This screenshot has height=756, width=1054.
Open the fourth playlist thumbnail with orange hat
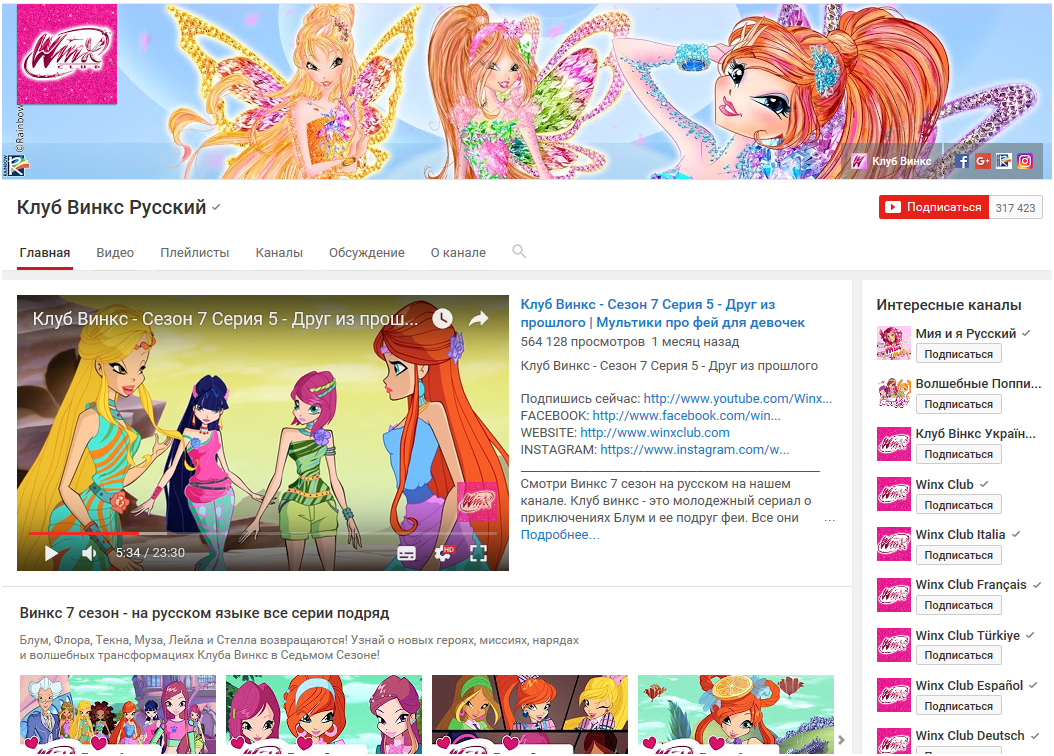coord(736,714)
